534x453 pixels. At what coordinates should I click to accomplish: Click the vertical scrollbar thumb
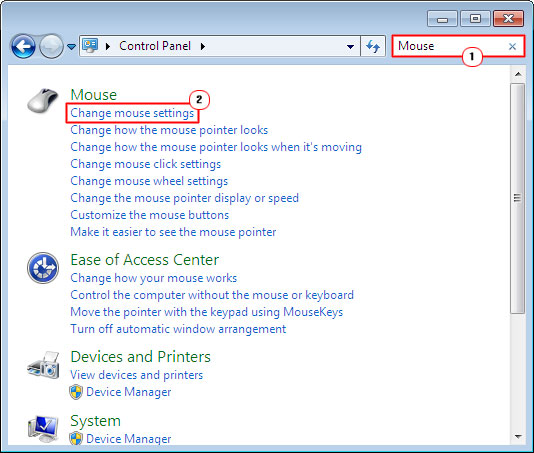(x=518, y=199)
